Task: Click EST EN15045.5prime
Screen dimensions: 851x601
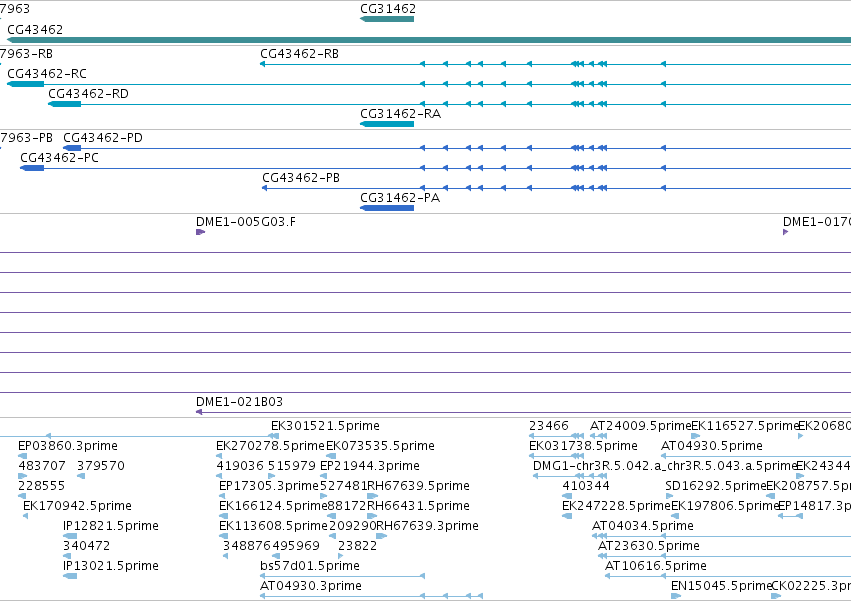Action: click(721, 586)
